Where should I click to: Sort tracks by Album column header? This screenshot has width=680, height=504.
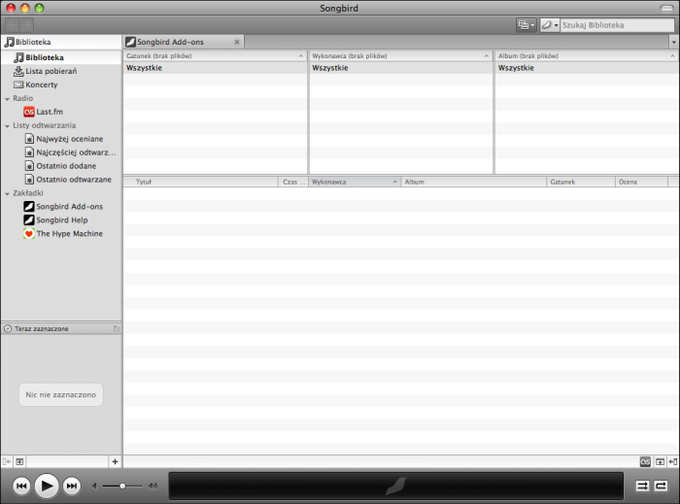click(474, 182)
